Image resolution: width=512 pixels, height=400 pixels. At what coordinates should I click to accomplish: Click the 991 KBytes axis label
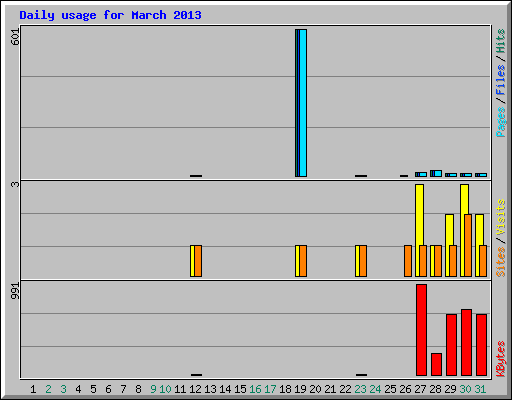point(15,291)
